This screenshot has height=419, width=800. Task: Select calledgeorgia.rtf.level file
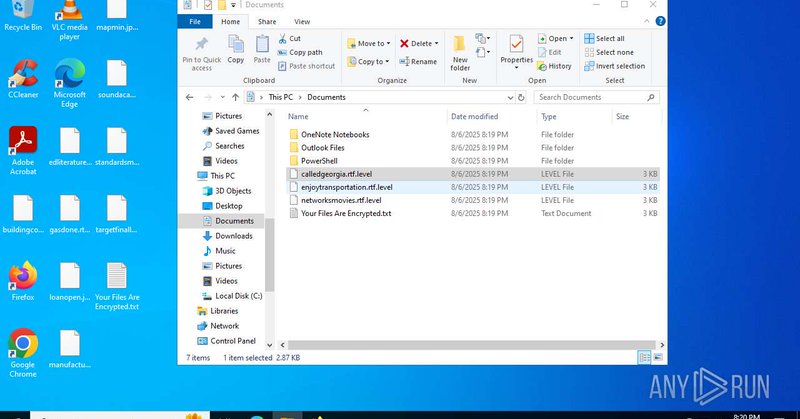[x=473, y=174]
